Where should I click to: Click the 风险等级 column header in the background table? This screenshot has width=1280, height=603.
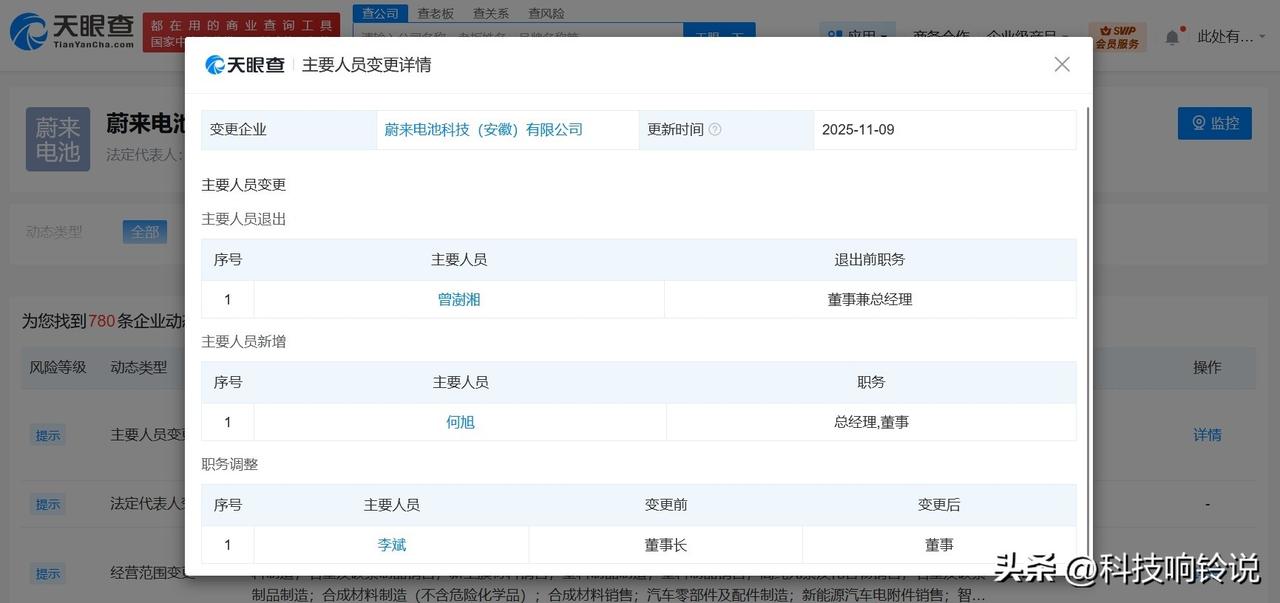(58, 367)
